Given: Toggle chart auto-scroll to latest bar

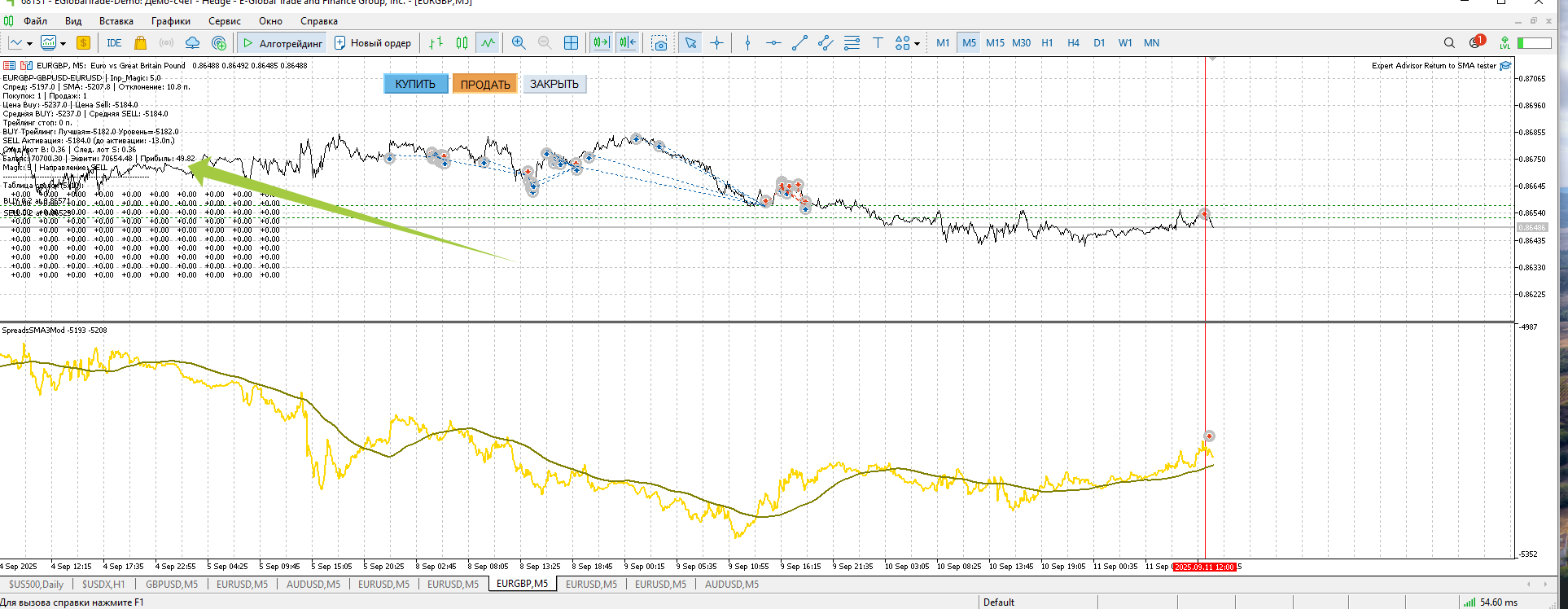Looking at the screenshot, I should (x=601, y=43).
